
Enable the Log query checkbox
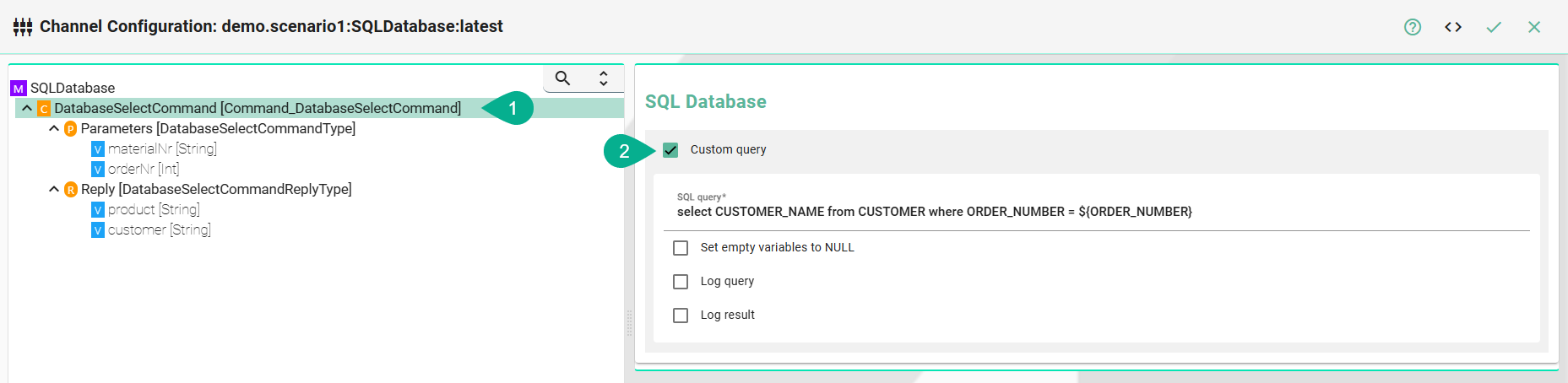pyautogui.click(x=681, y=282)
